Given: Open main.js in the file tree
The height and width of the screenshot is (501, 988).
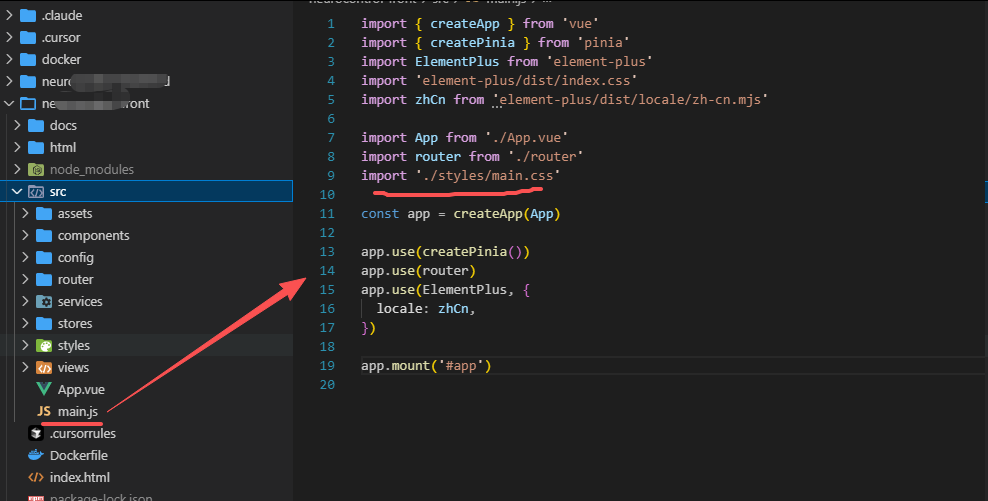Looking at the screenshot, I should pyautogui.click(x=78, y=412).
